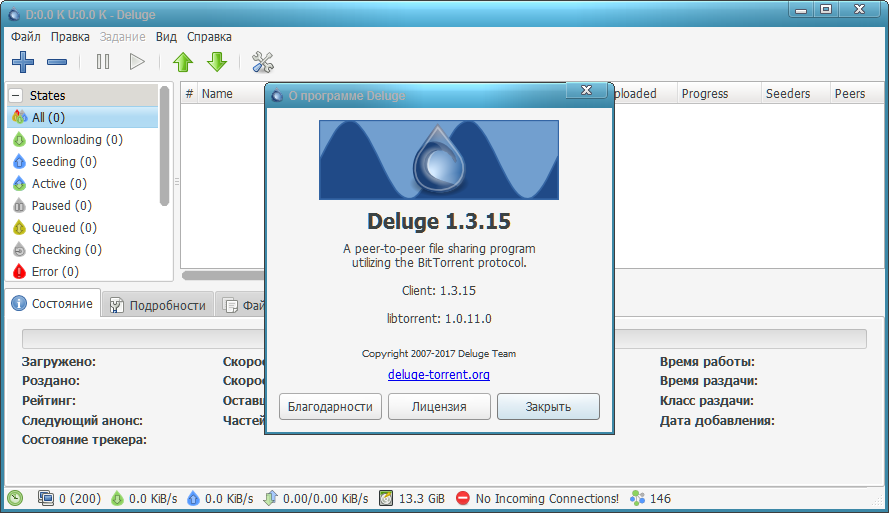The width and height of the screenshot is (889, 513).
Task: Sort by the Peers column
Action: click(857, 94)
